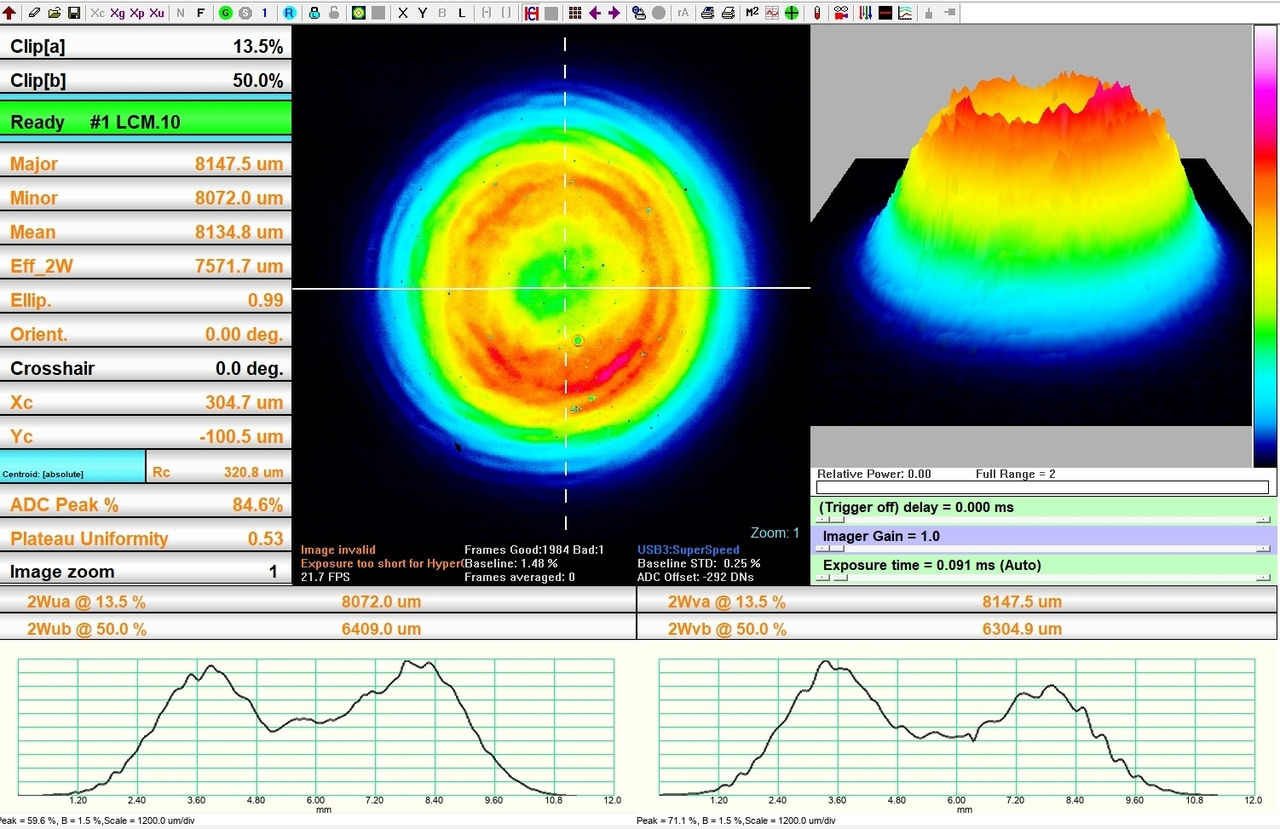Click the blue R reset toolbar icon
The image size is (1280, 829).
[x=289, y=13]
